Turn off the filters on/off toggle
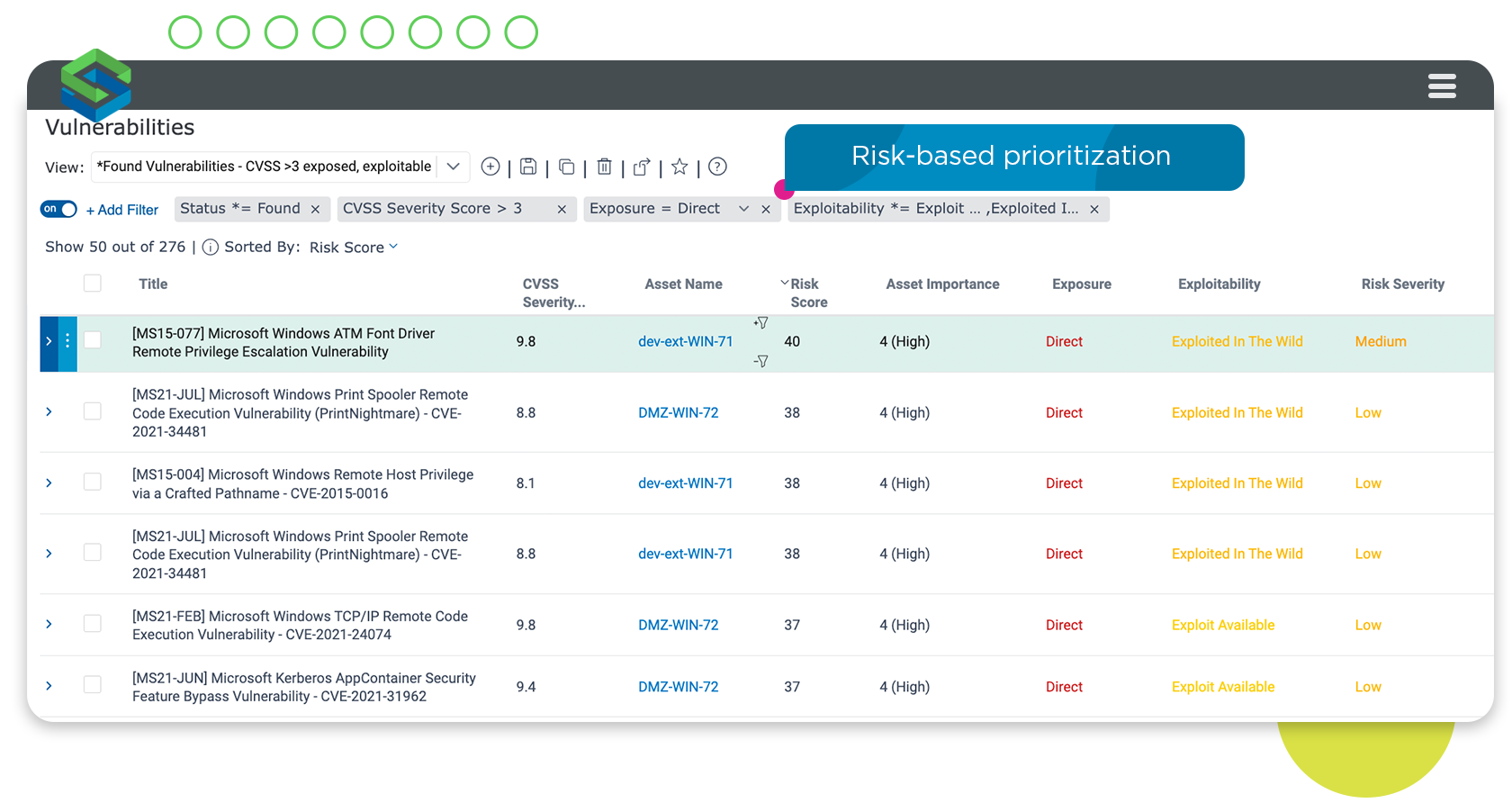This screenshot has width=1512, height=812. pyautogui.click(x=58, y=209)
